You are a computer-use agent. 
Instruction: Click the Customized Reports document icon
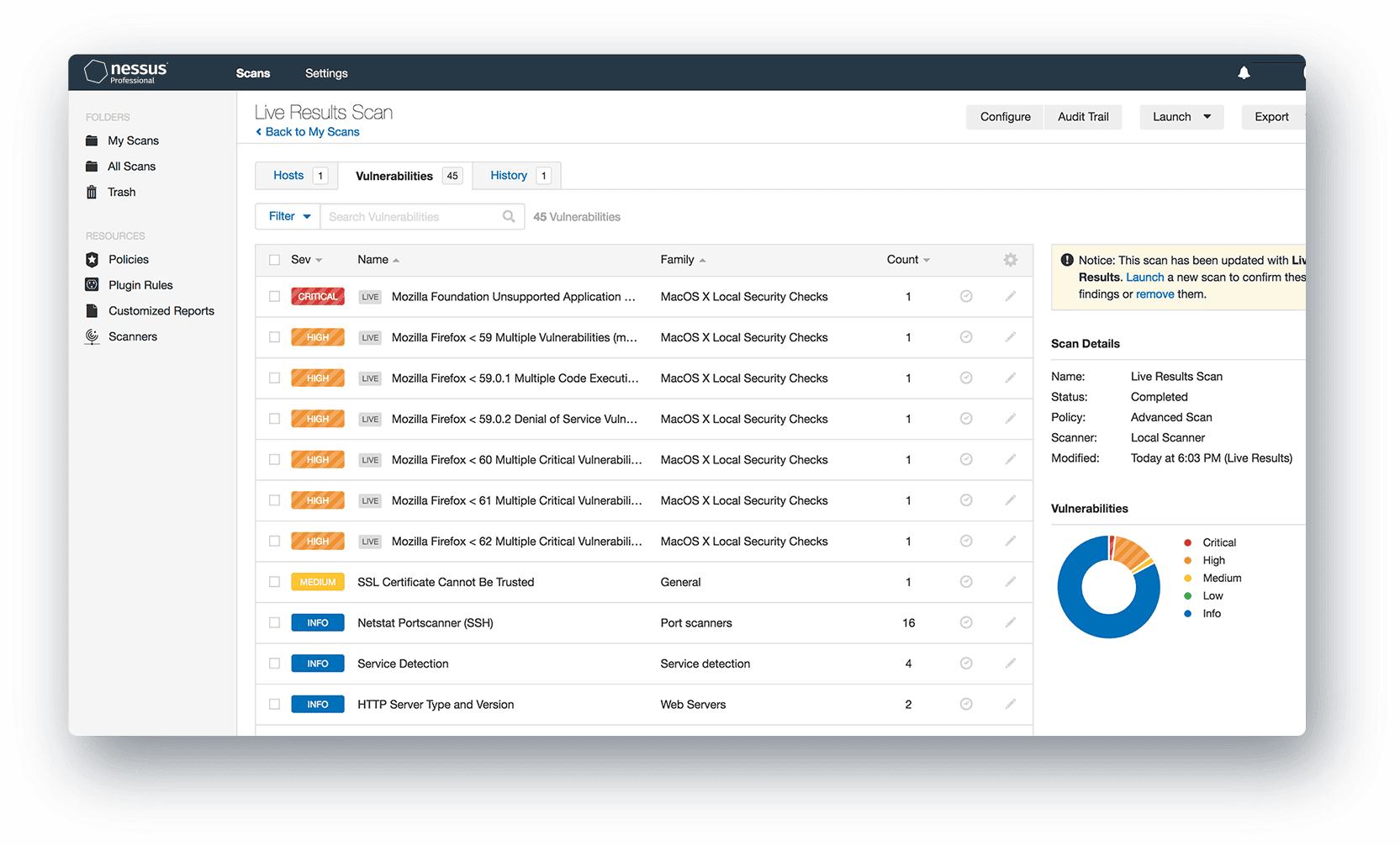[92, 310]
